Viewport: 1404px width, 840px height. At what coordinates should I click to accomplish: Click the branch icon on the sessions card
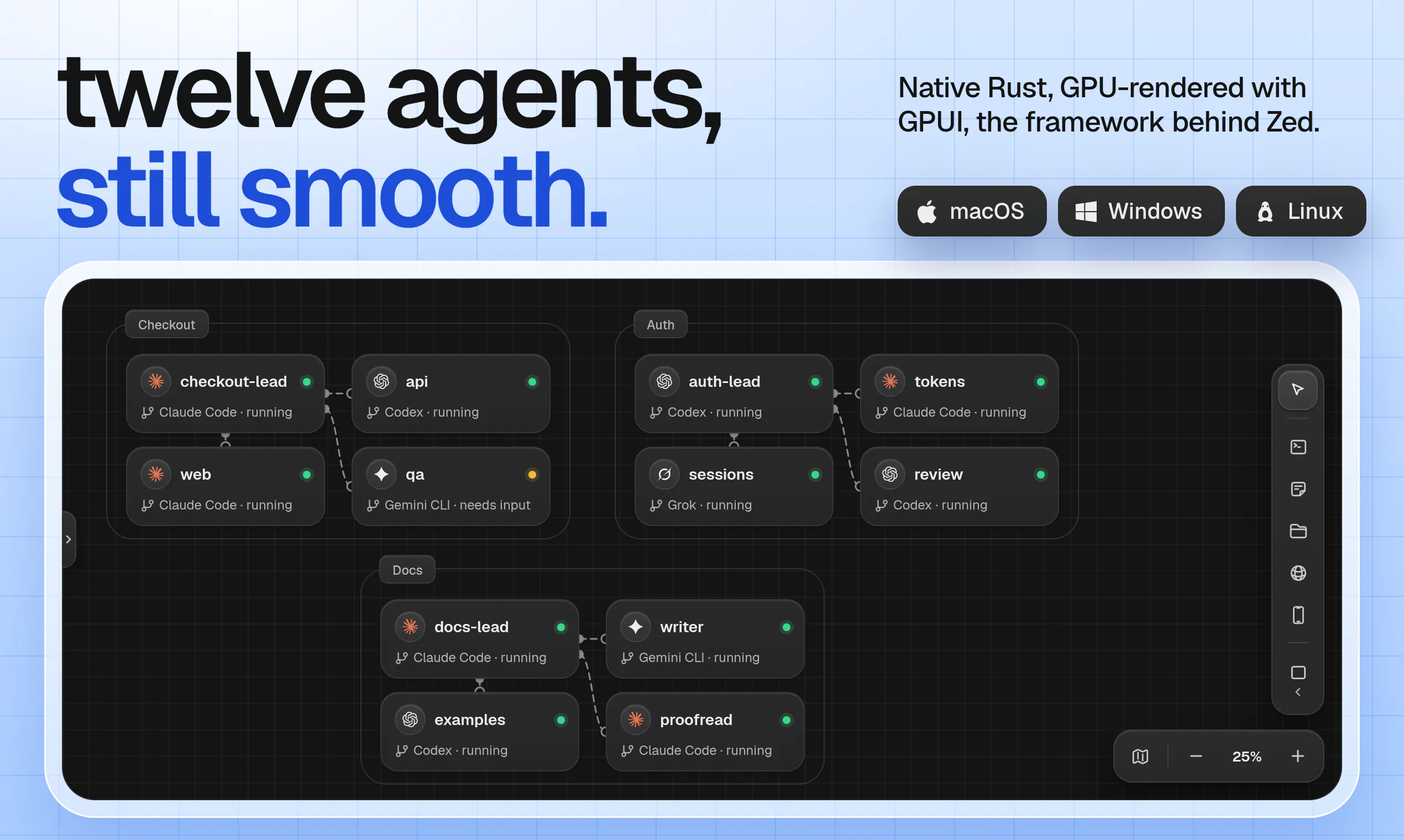tap(656, 506)
